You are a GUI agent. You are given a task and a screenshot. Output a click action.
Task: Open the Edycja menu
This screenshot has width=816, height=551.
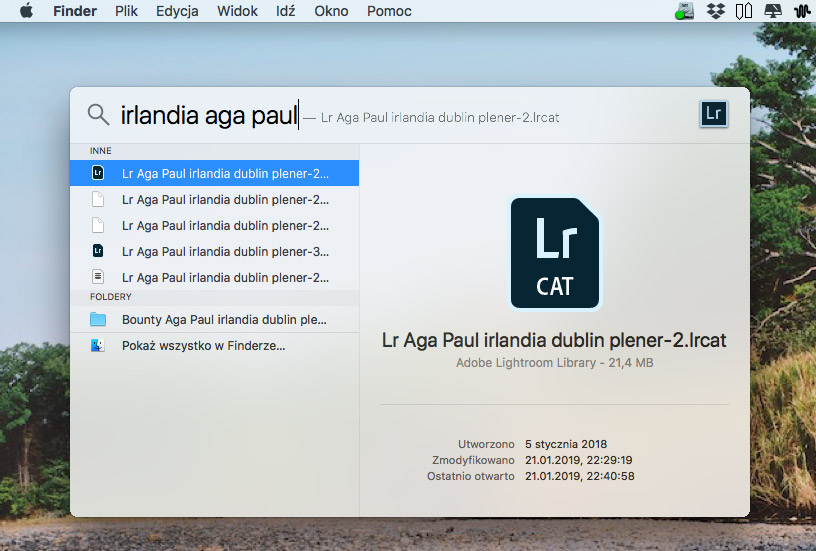177,11
